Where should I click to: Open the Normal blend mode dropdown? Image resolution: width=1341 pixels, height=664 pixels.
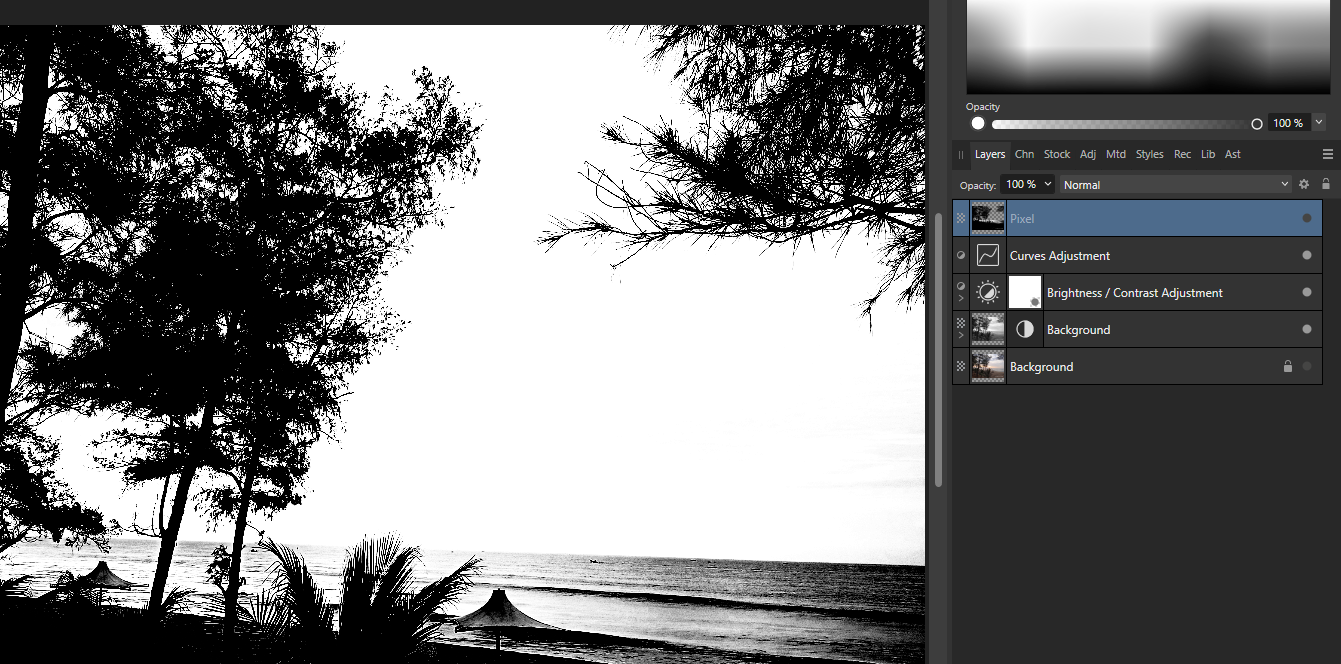[1176, 184]
